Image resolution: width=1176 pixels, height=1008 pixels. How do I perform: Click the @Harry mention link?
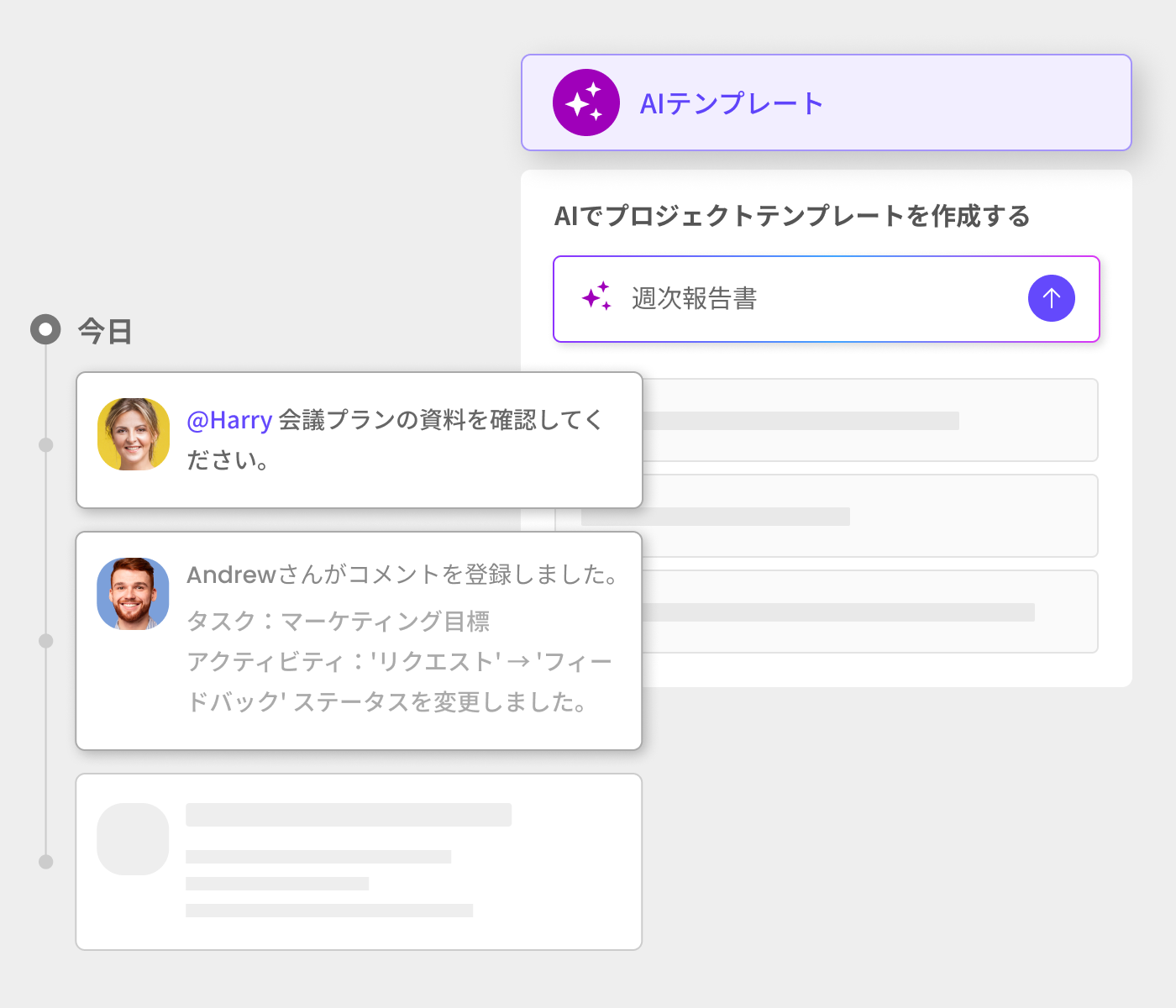point(228,420)
